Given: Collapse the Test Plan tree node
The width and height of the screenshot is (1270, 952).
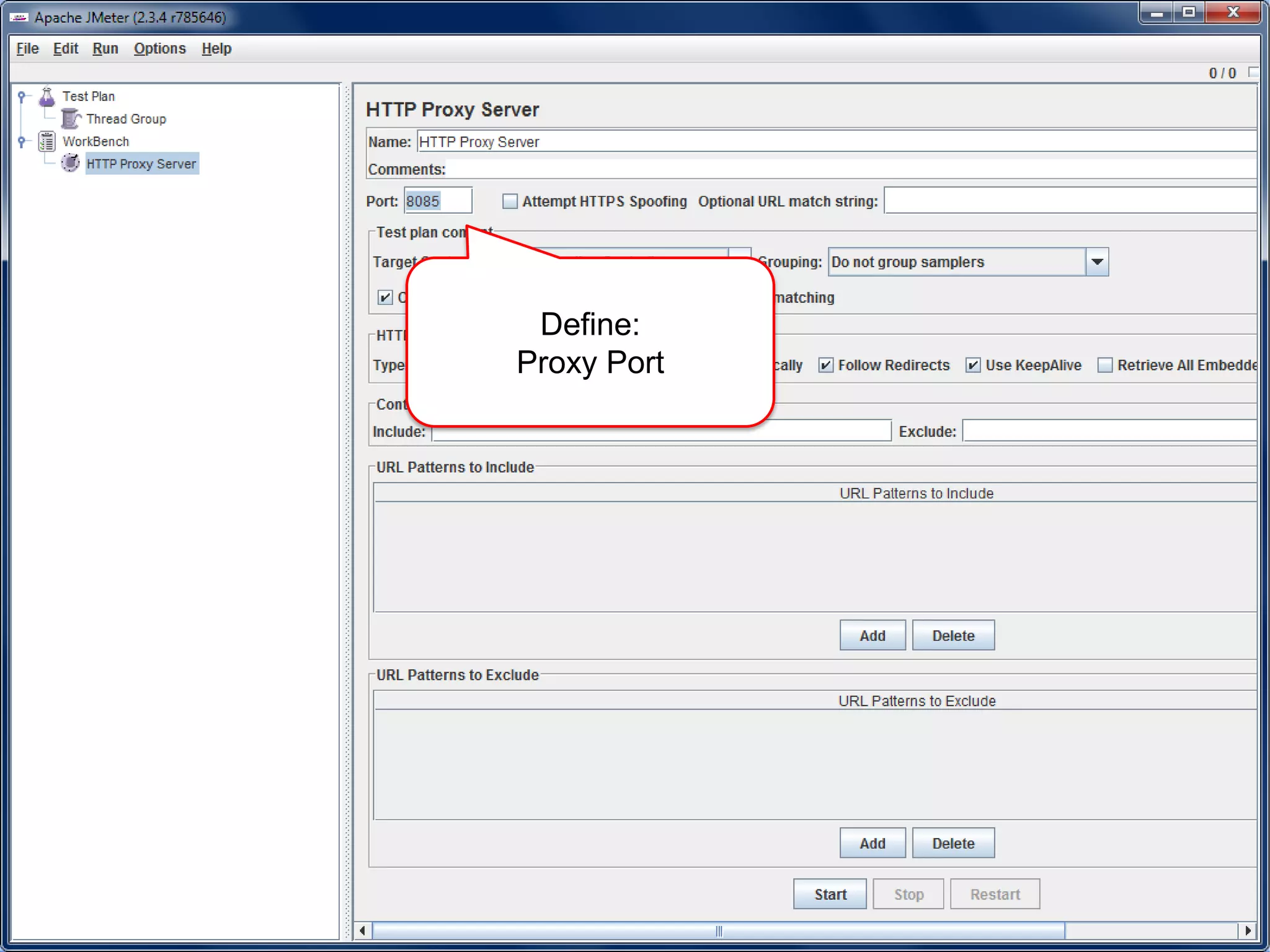Looking at the screenshot, I should click(22, 97).
